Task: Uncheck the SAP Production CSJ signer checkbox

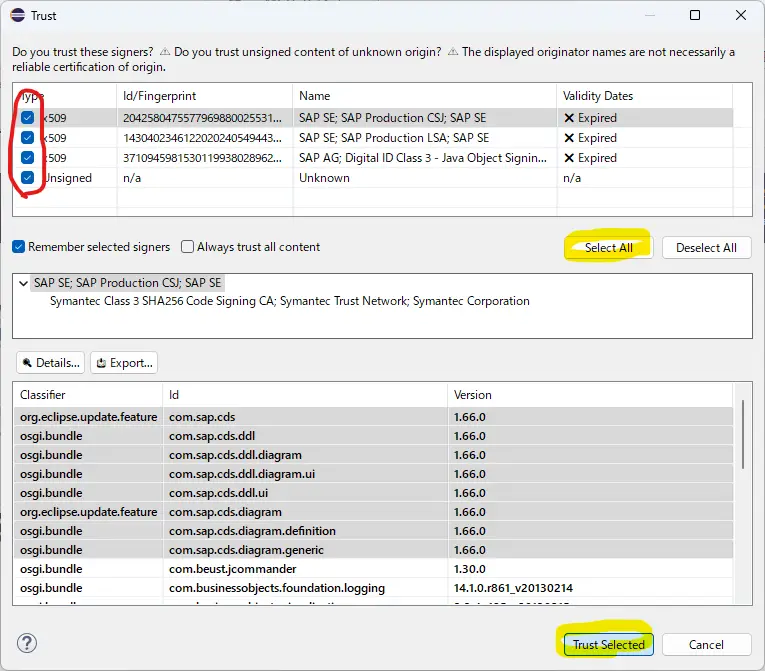Action: pyautogui.click(x=27, y=118)
